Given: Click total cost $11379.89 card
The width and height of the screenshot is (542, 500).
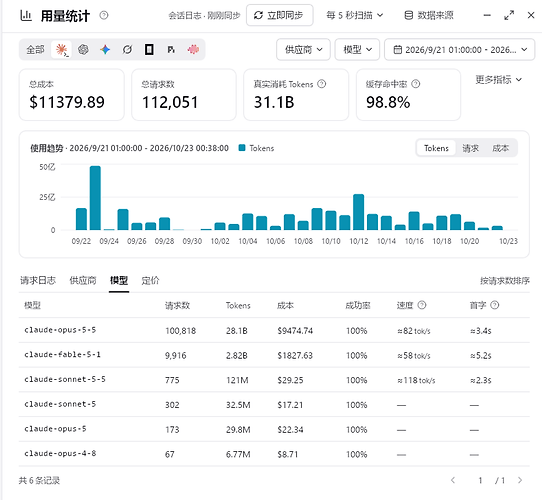Looking at the screenshot, I should pos(72,95).
